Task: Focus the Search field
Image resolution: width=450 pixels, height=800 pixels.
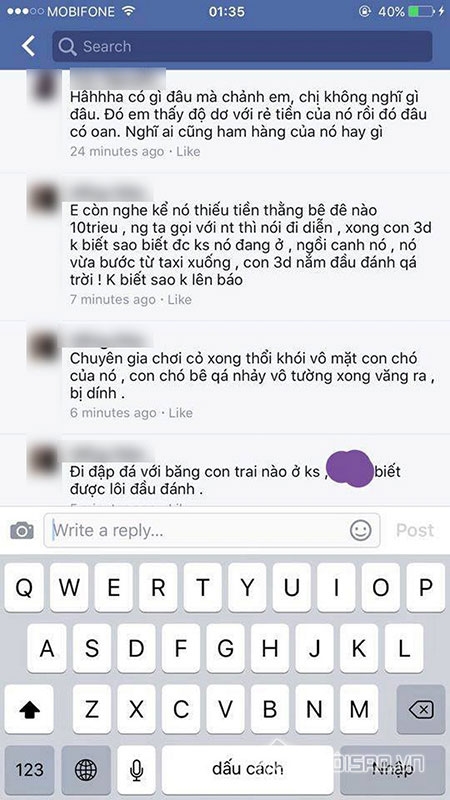Action: [242, 46]
